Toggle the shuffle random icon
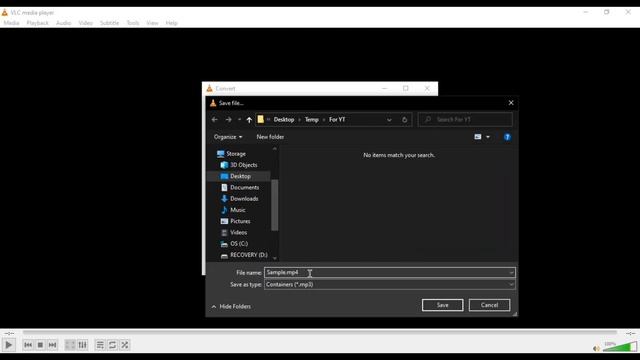 [124, 345]
